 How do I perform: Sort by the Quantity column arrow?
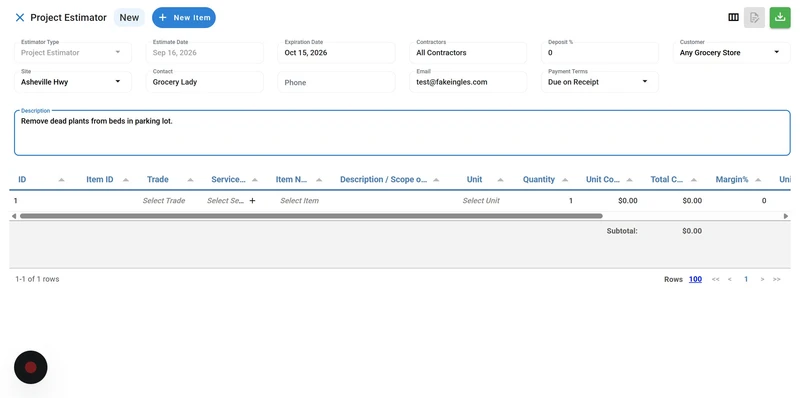(x=565, y=180)
